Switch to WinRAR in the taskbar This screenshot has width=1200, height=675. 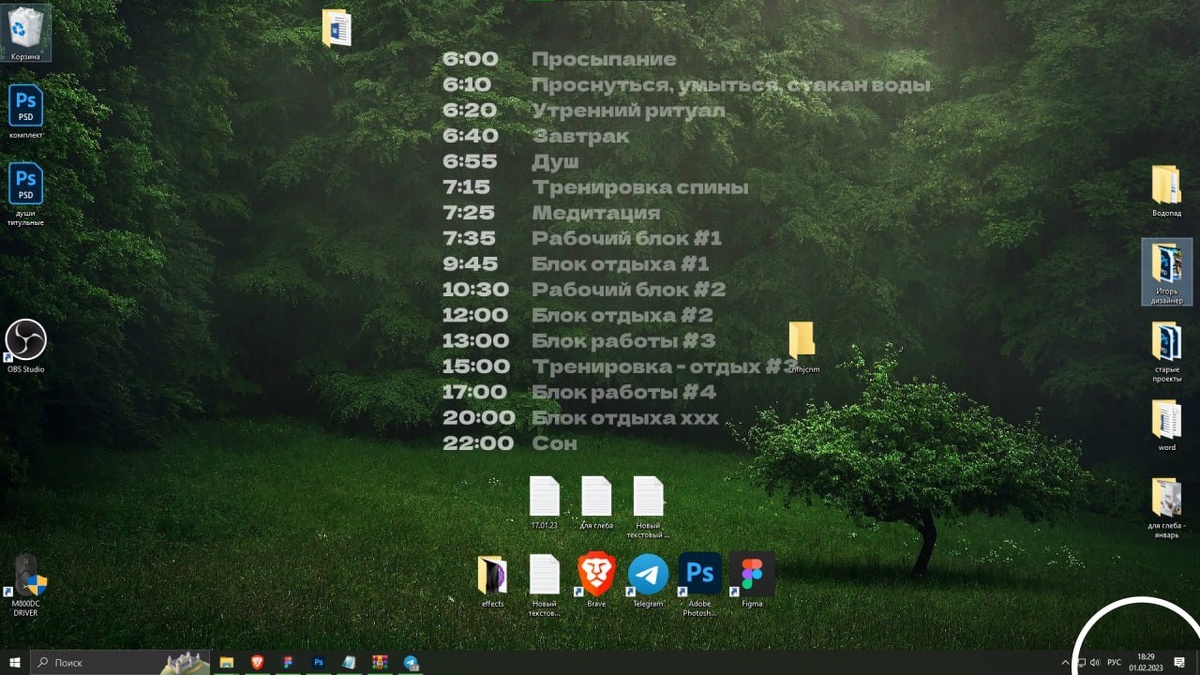coord(380,662)
